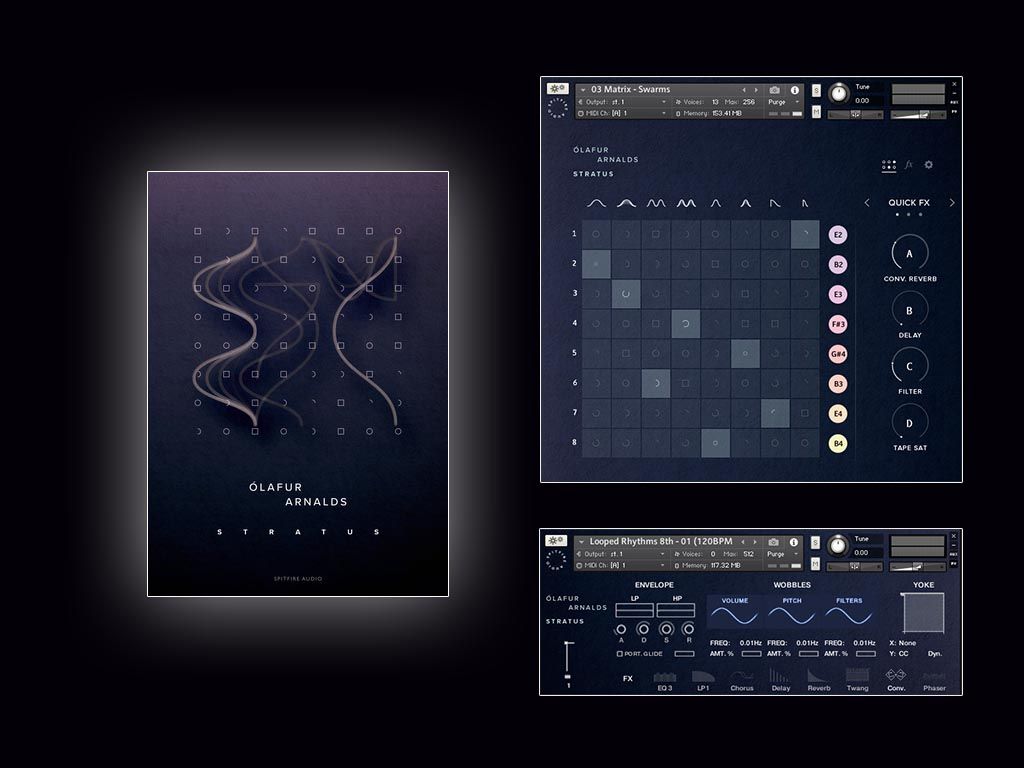Toggle the PORT. GLIDE checkbox
The width and height of the screenshot is (1024, 768).
click(x=619, y=653)
